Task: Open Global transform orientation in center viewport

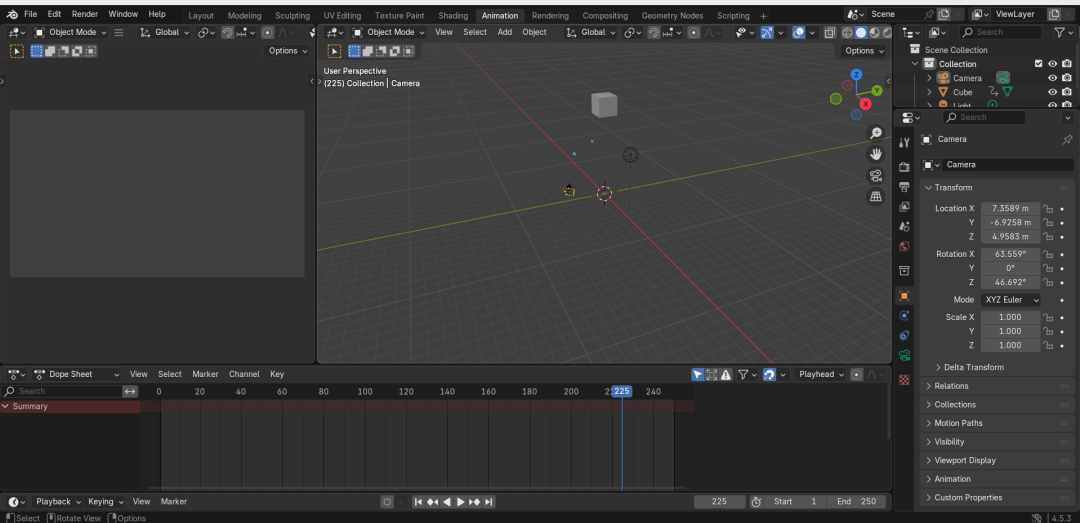Action: pos(591,32)
